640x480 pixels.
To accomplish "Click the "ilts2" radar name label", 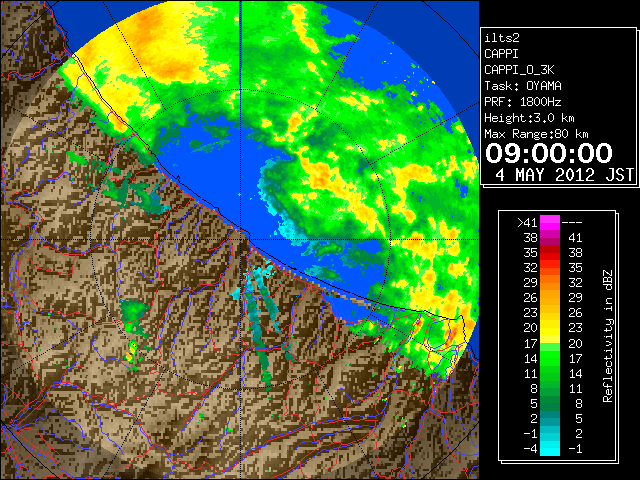I will 502,38.
